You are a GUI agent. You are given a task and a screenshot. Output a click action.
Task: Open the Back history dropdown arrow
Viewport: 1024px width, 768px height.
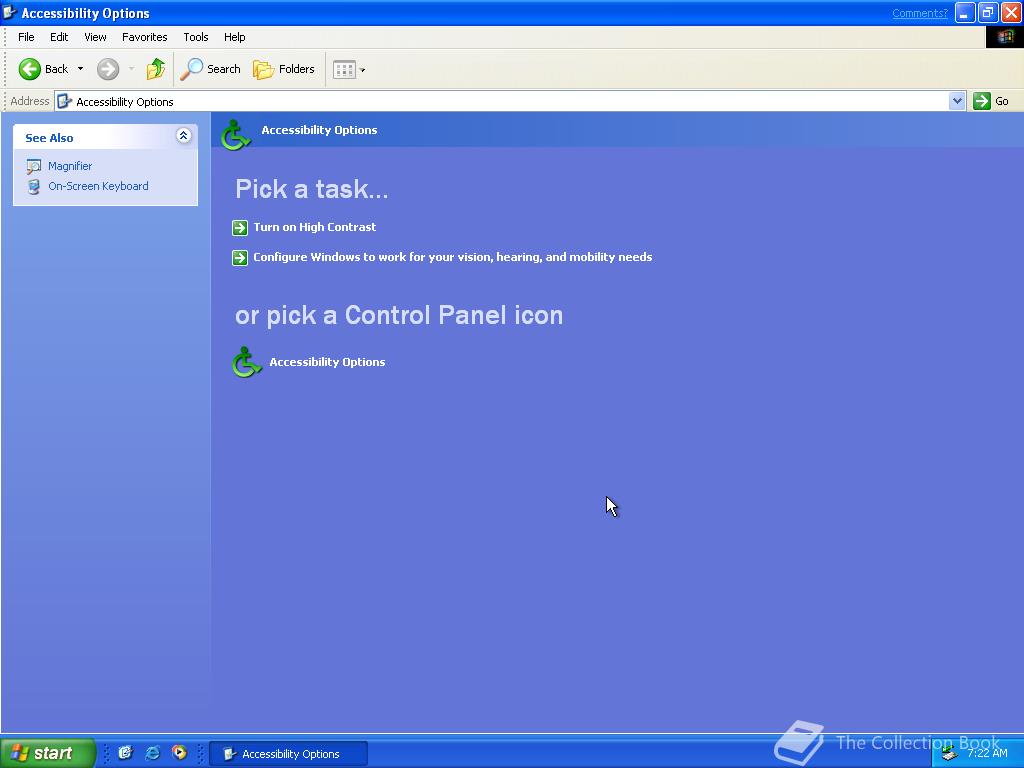coord(80,69)
